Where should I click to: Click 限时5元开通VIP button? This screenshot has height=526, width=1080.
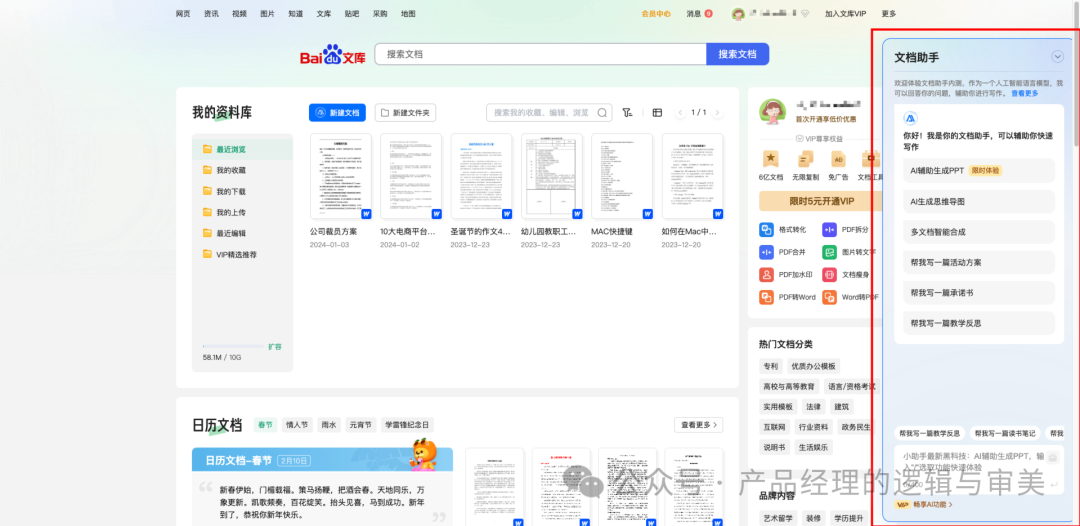click(x=820, y=201)
